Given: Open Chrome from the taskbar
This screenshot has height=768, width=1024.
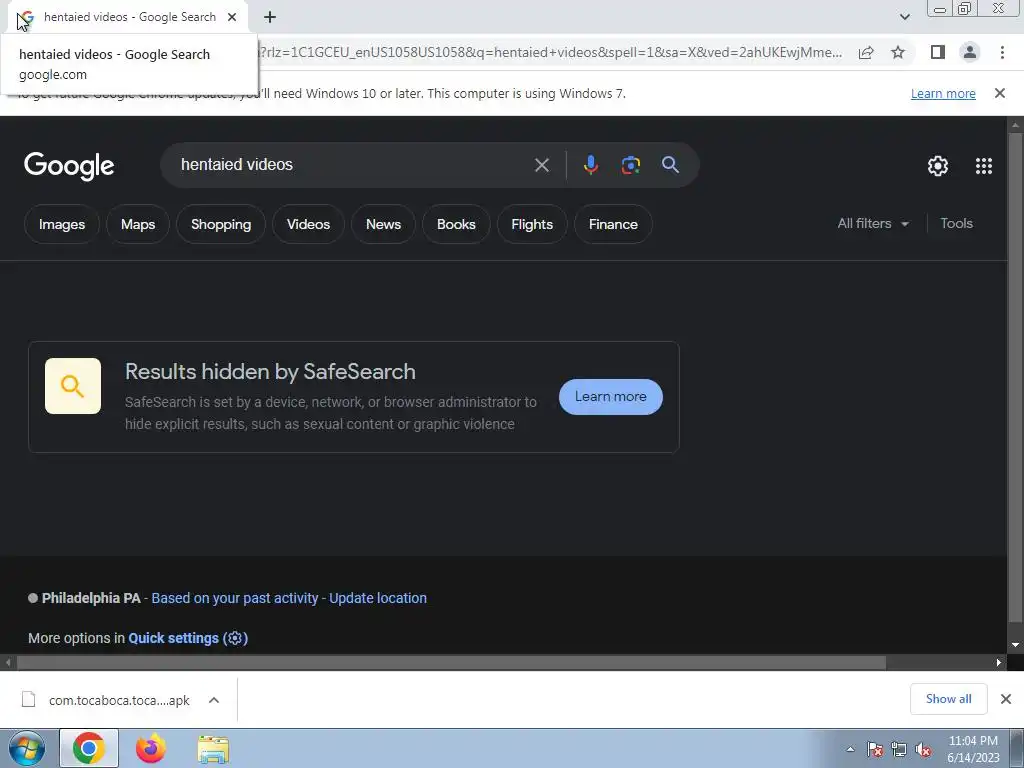Looking at the screenshot, I should (x=89, y=748).
